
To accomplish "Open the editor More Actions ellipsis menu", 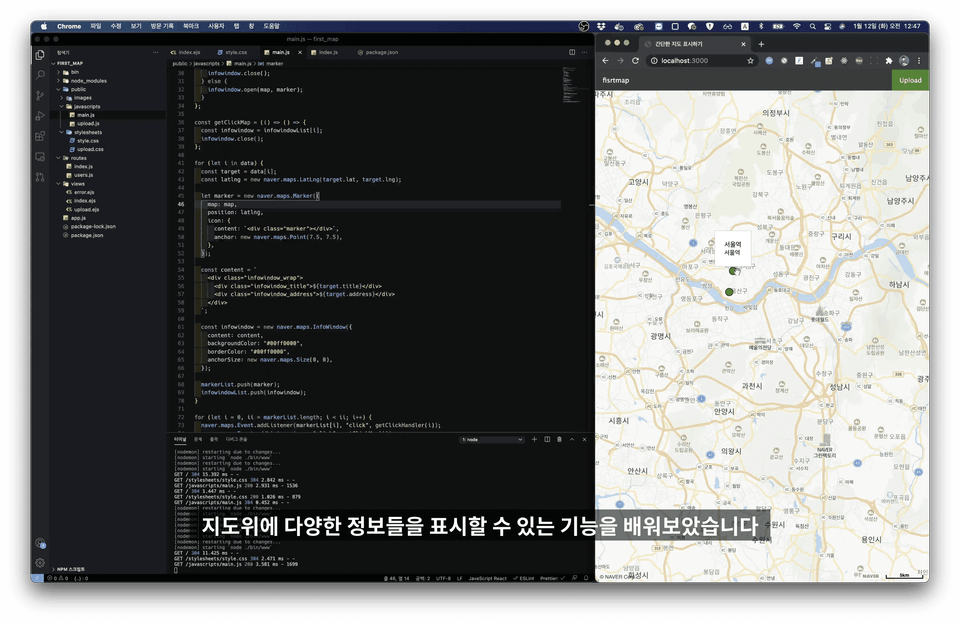I will pos(584,52).
